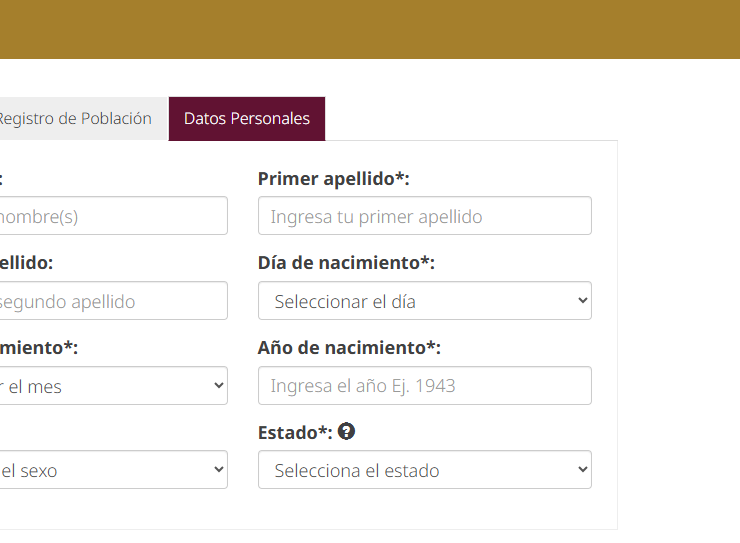This screenshot has width=740, height=543.
Task: Click the Estado label text
Action: click(x=295, y=433)
